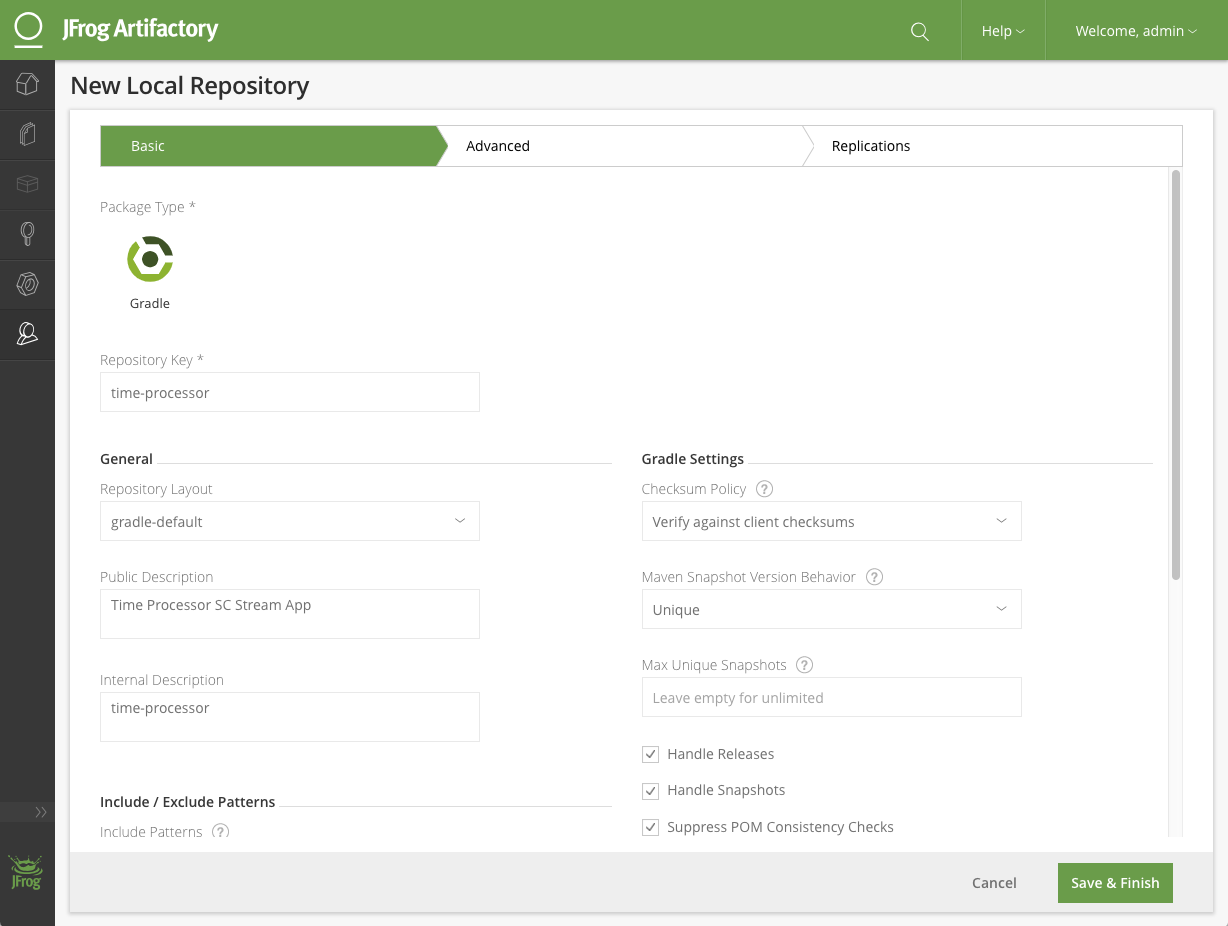Click the JFrog Artifactory circle logo

(x=28, y=30)
